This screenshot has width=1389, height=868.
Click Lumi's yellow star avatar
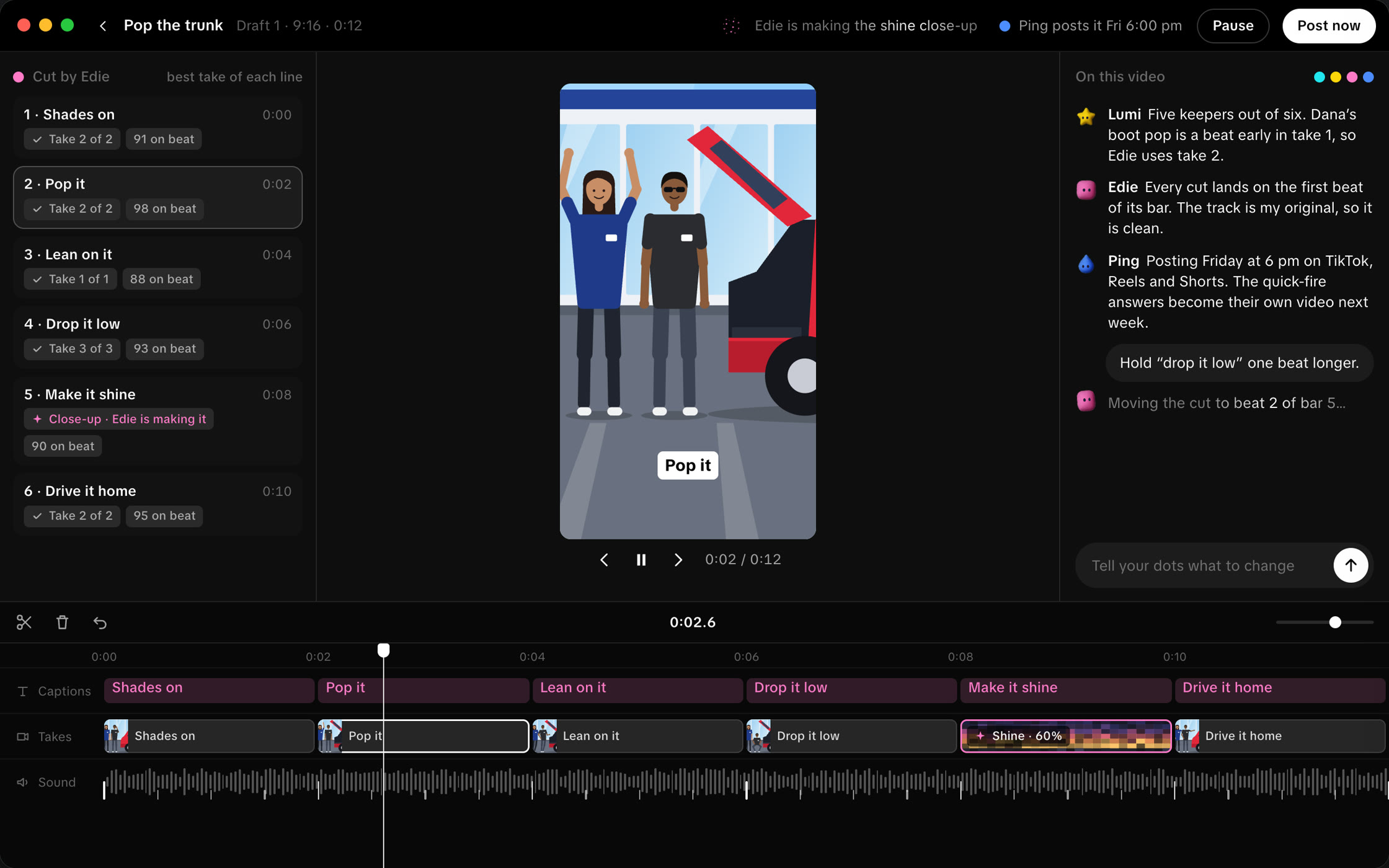[1086, 116]
